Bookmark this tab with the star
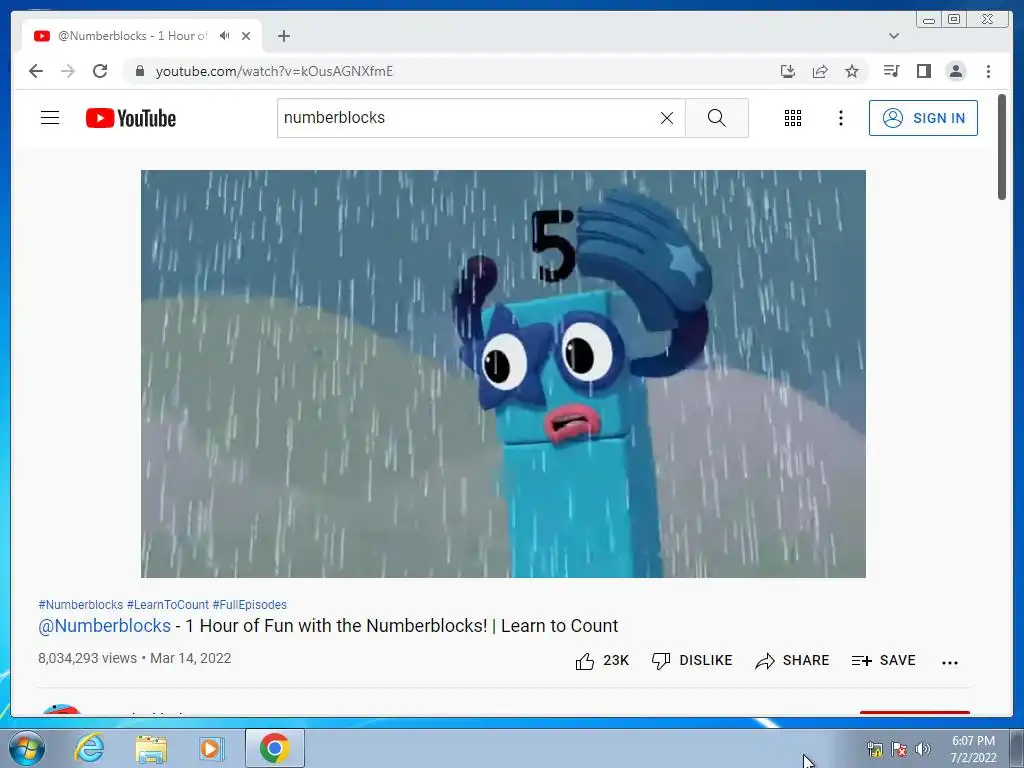Viewport: 1024px width, 768px height. click(x=852, y=71)
